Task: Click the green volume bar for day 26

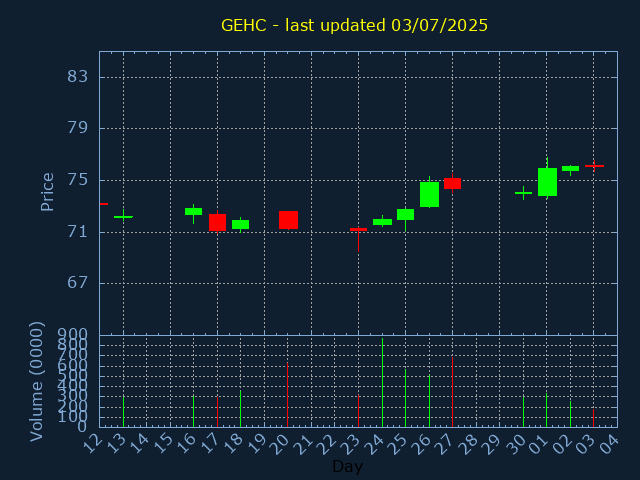Action: (429, 401)
